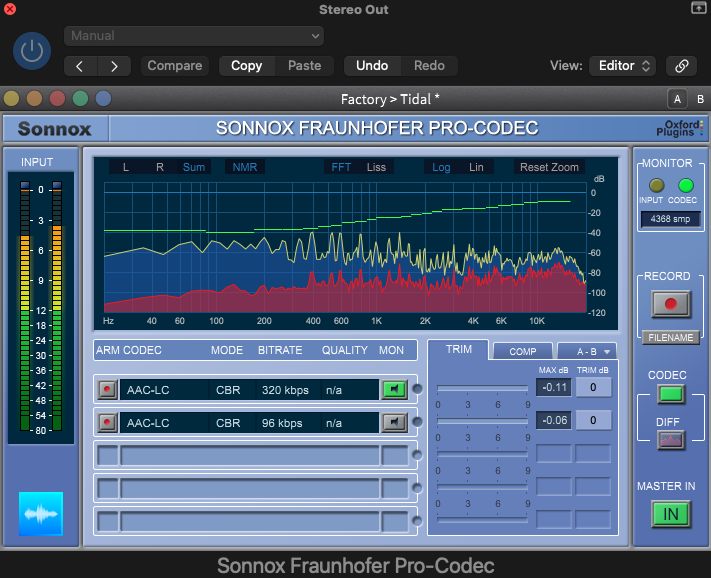
Task: Click the Paste button
Action: pyautogui.click(x=304, y=66)
